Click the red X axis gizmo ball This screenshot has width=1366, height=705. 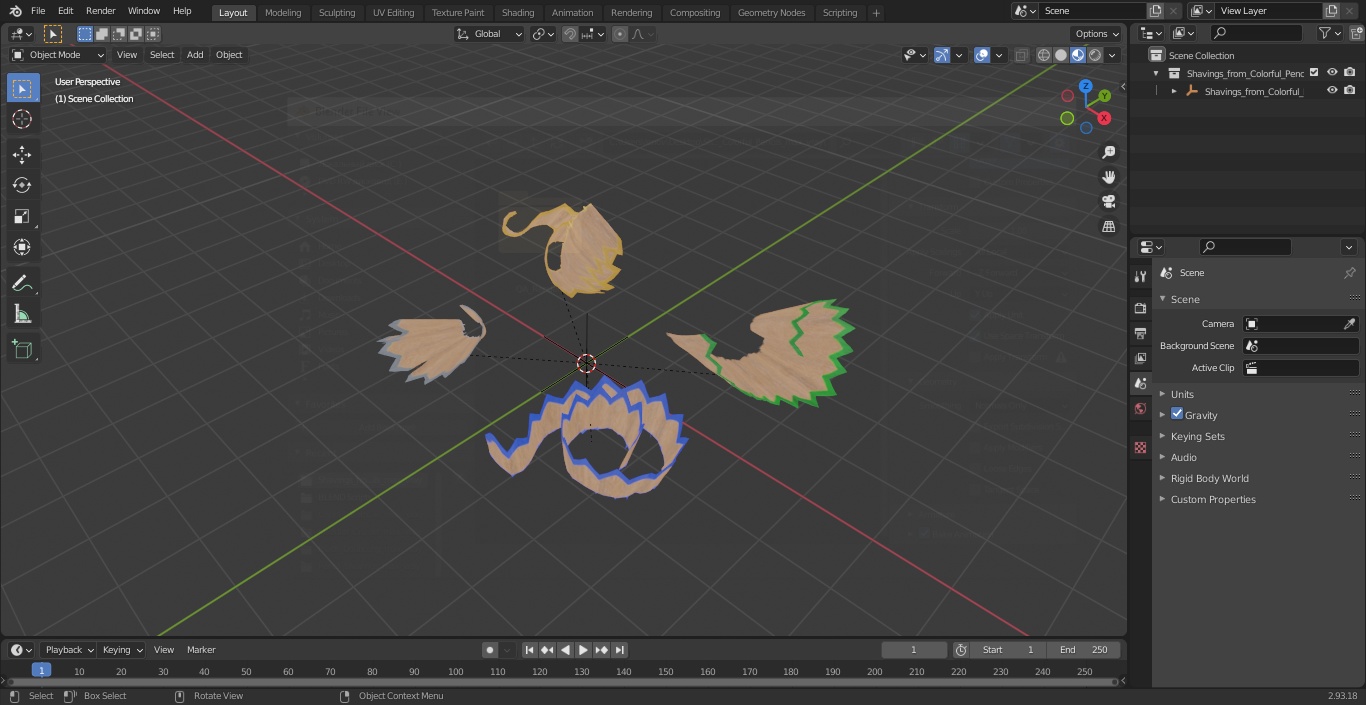(x=1104, y=118)
